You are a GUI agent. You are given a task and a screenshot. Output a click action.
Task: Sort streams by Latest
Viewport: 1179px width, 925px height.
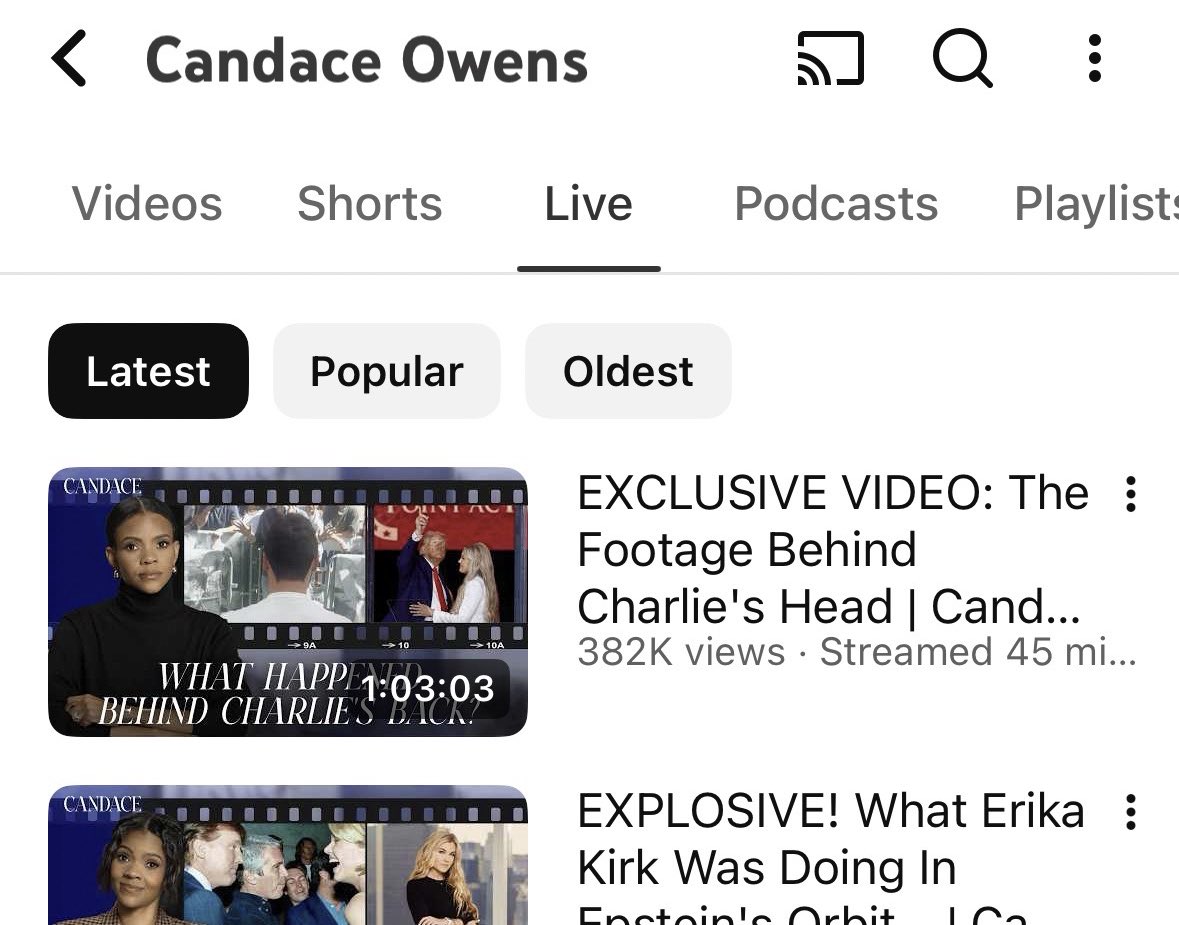148,371
